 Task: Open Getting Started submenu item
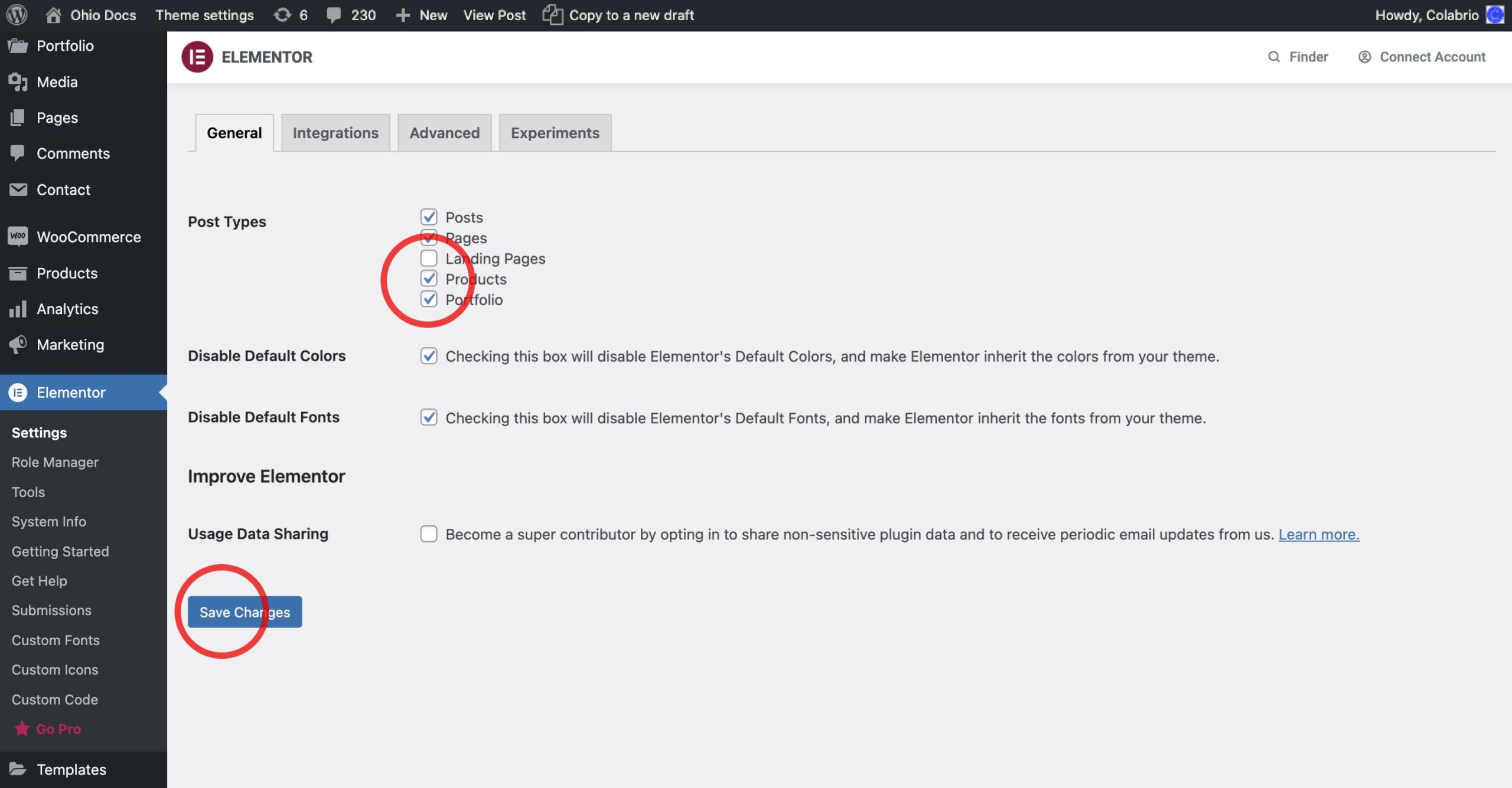tap(60, 551)
